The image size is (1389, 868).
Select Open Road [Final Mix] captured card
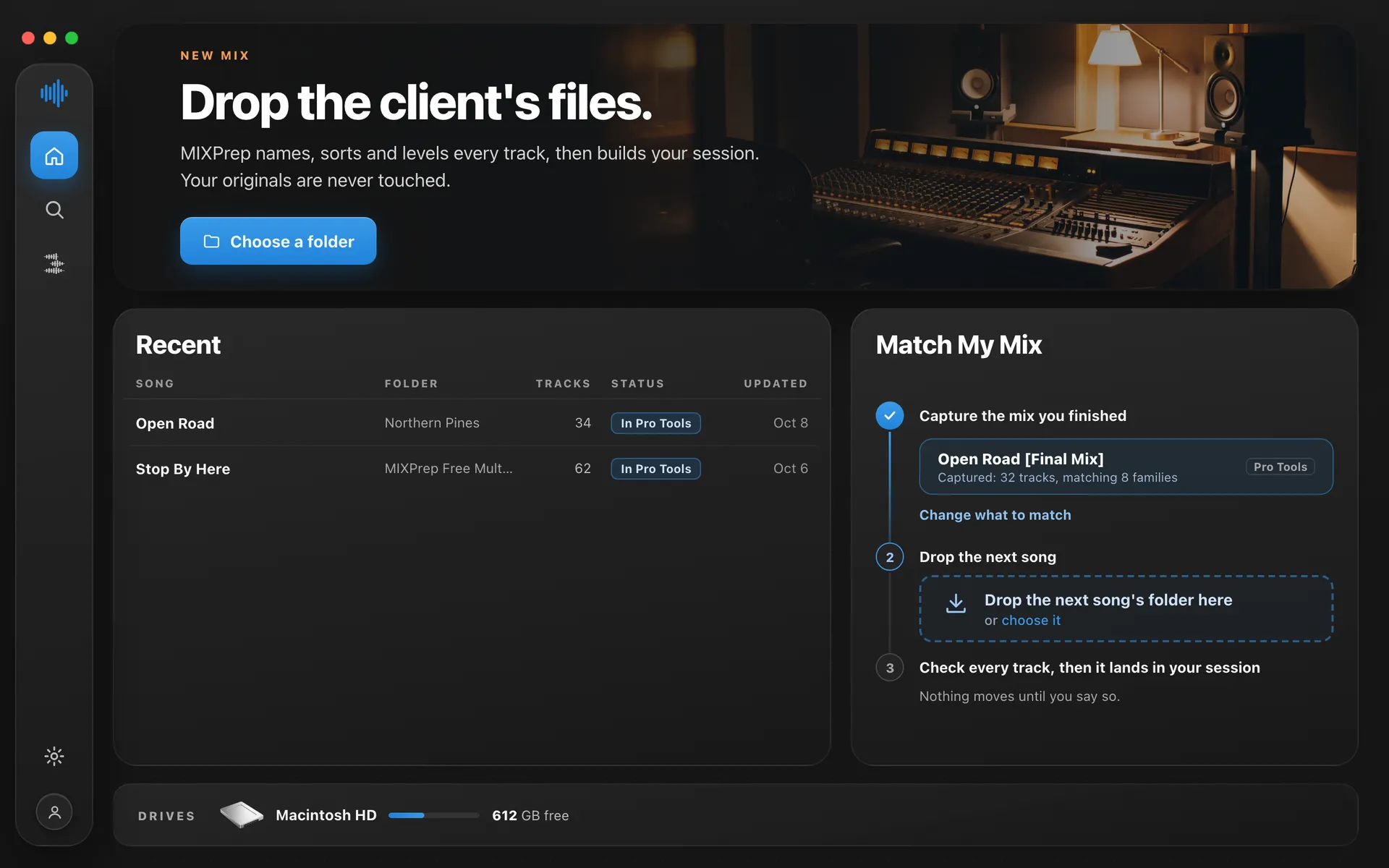coord(1126,467)
